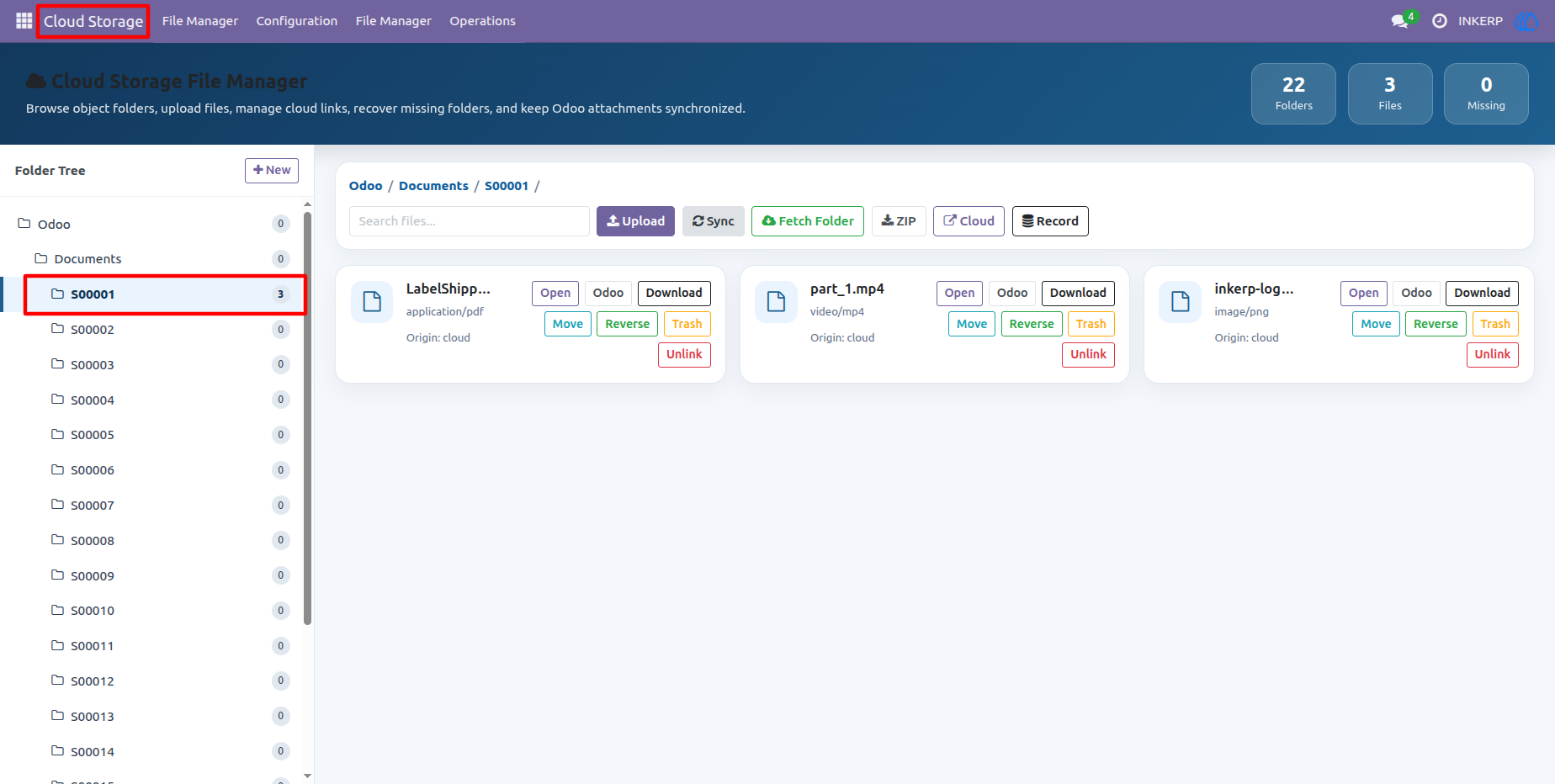Image resolution: width=1555 pixels, height=784 pixels.
Task: Create a new folder with New button
Action: [272, 170]
